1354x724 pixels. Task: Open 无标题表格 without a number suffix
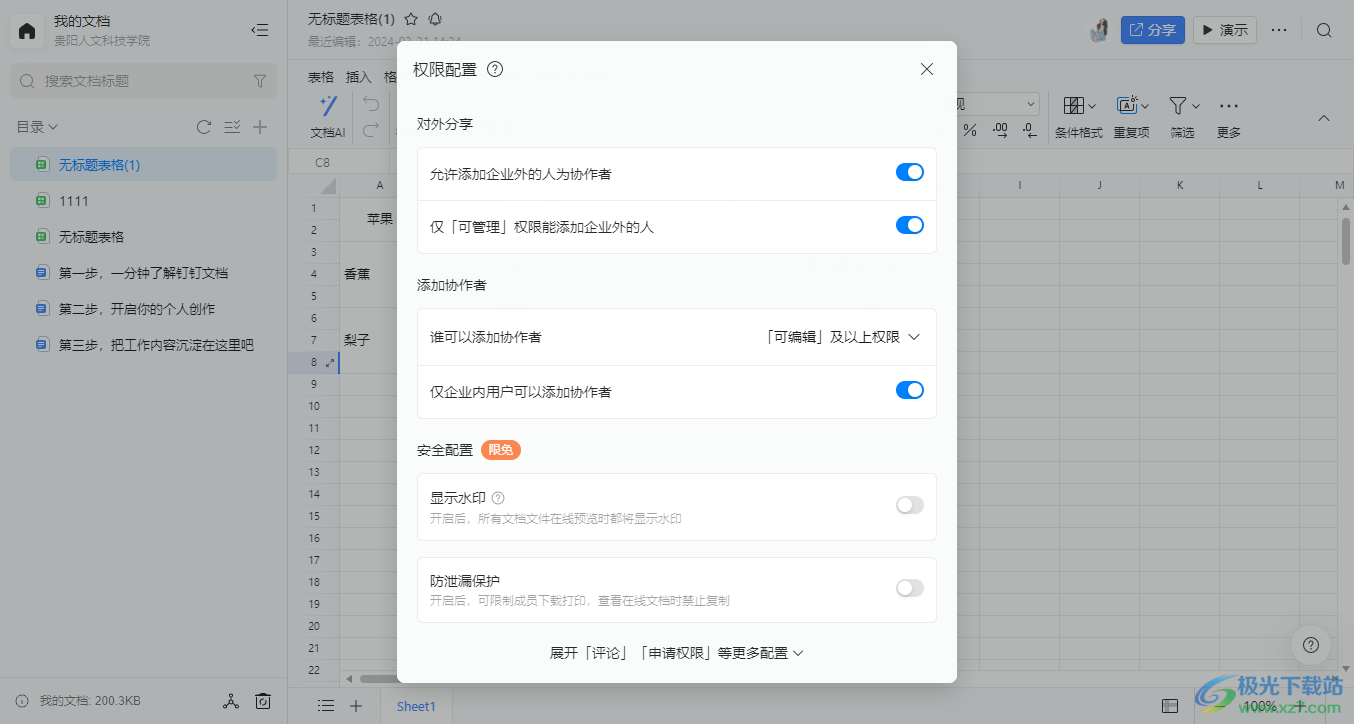pos(143,237)
